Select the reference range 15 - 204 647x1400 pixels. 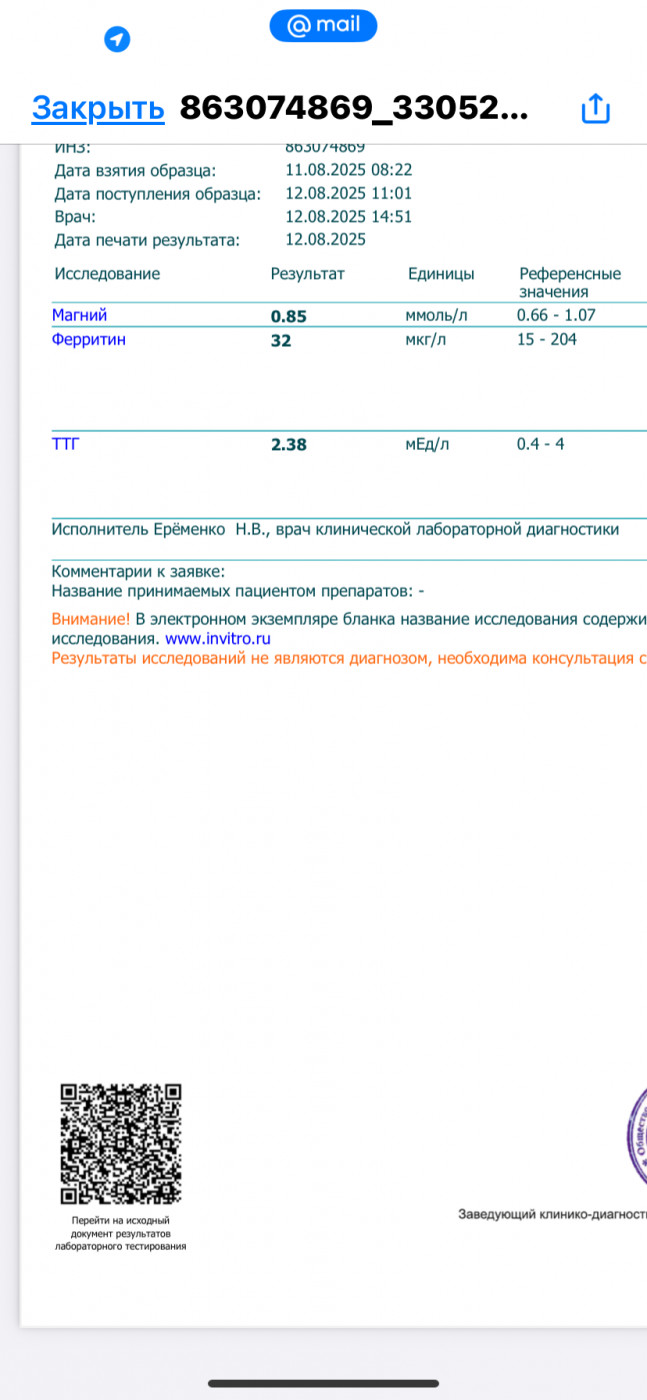click(547, 339)
